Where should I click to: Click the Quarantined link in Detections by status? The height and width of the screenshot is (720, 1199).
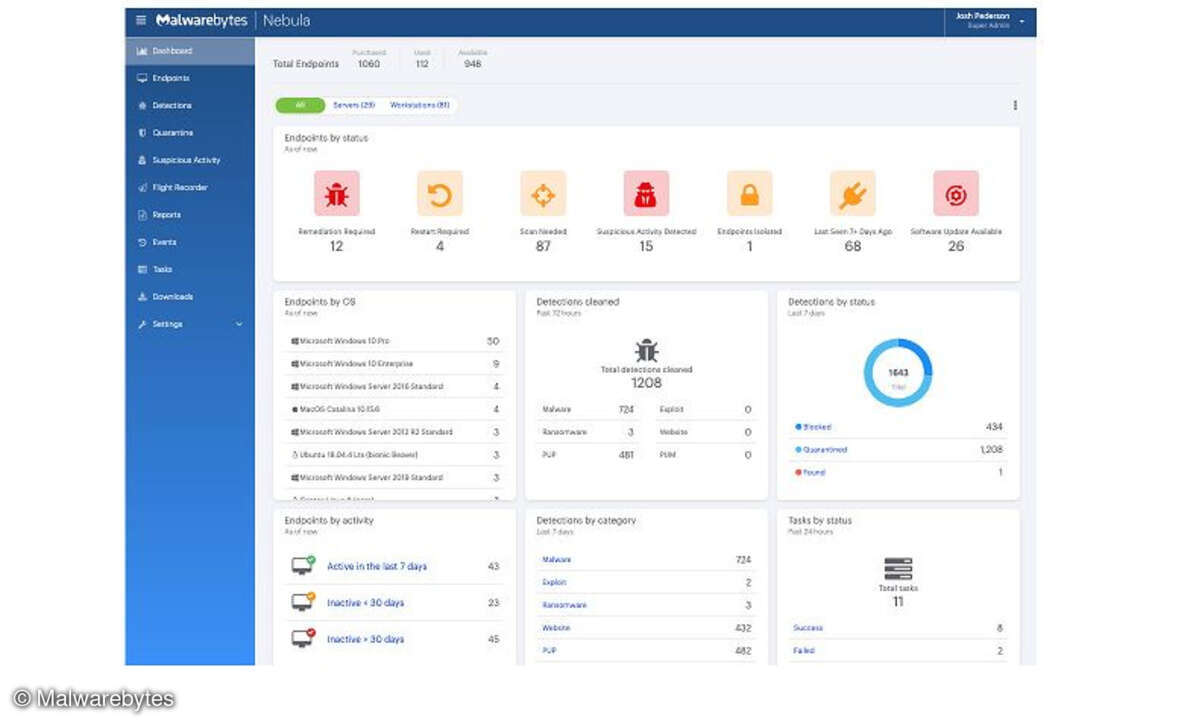[x=824, y=450]
